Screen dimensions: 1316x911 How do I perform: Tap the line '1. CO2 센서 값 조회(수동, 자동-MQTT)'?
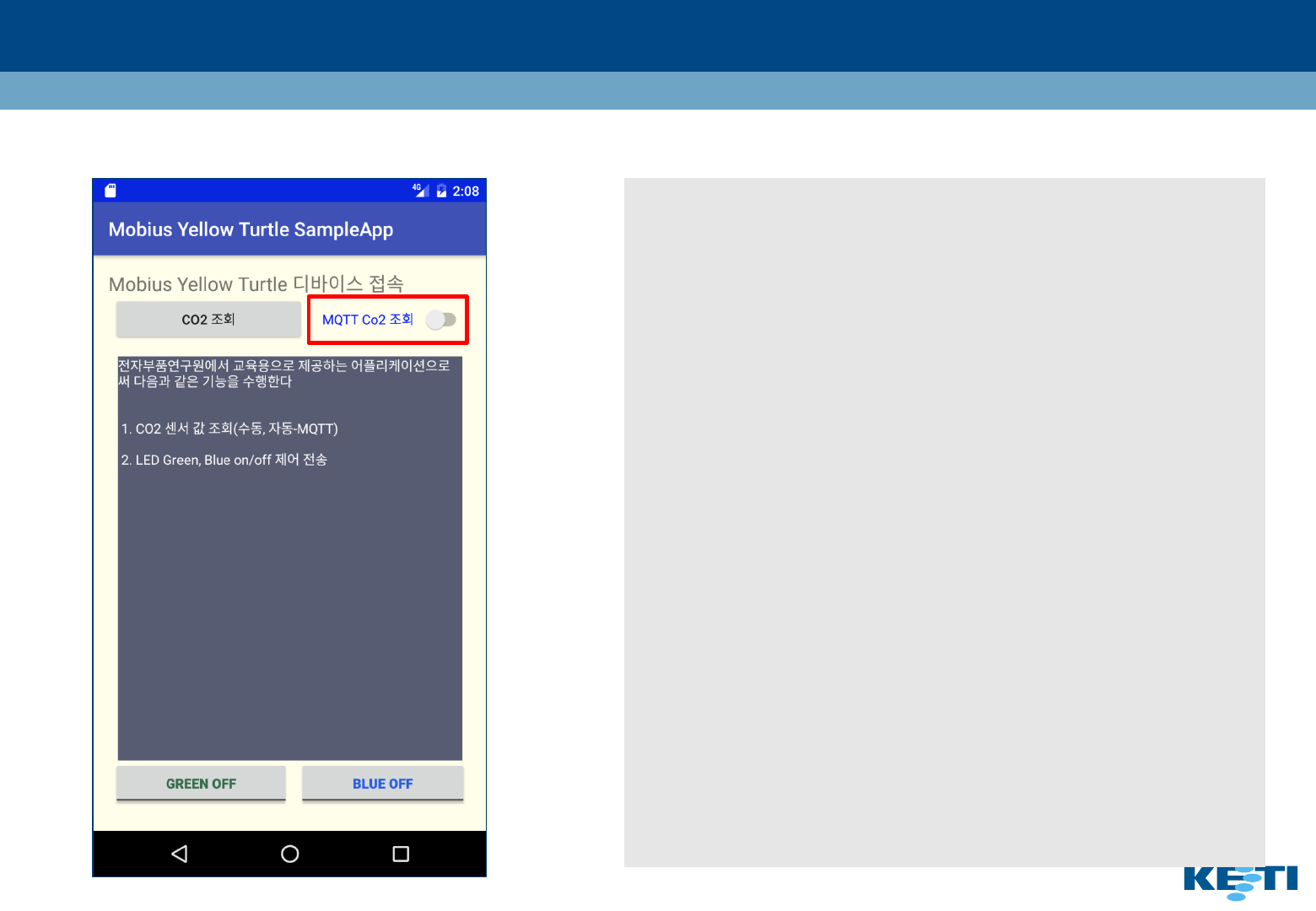pos(229,429)
